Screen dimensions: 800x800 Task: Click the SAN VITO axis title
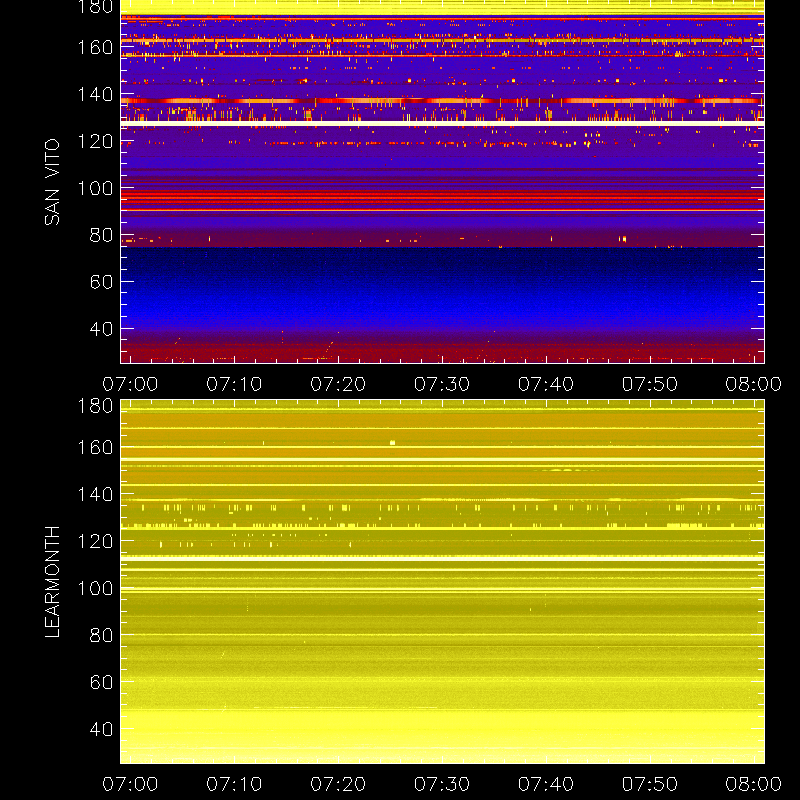coord(52,182)
